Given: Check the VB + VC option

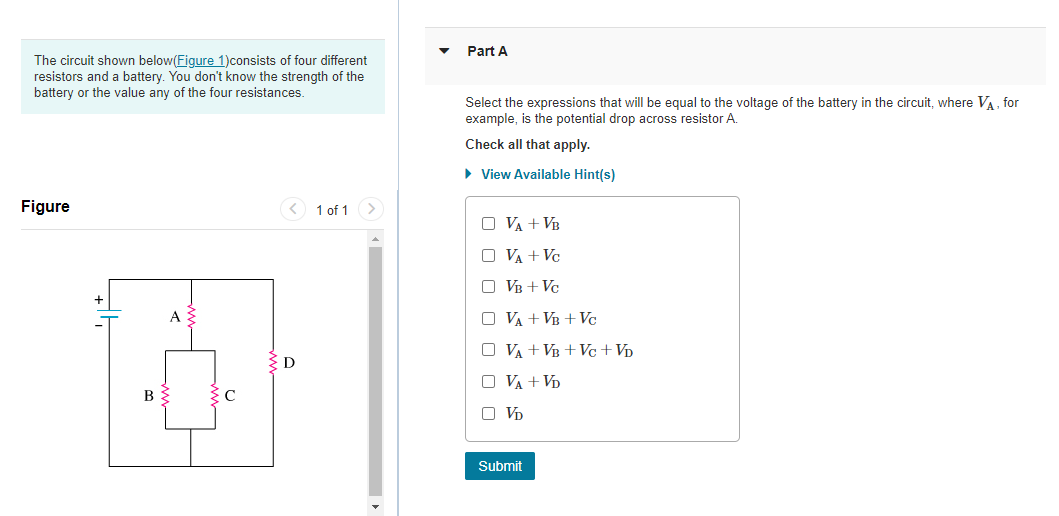Looking at the screenshot, I should (x=488, y=286).
